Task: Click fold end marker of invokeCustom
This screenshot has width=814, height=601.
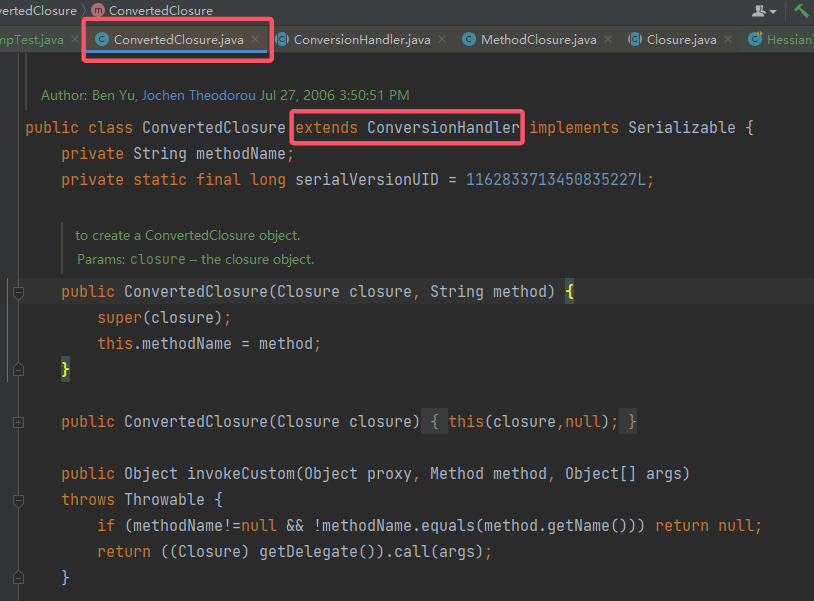Action: (18, 578)
